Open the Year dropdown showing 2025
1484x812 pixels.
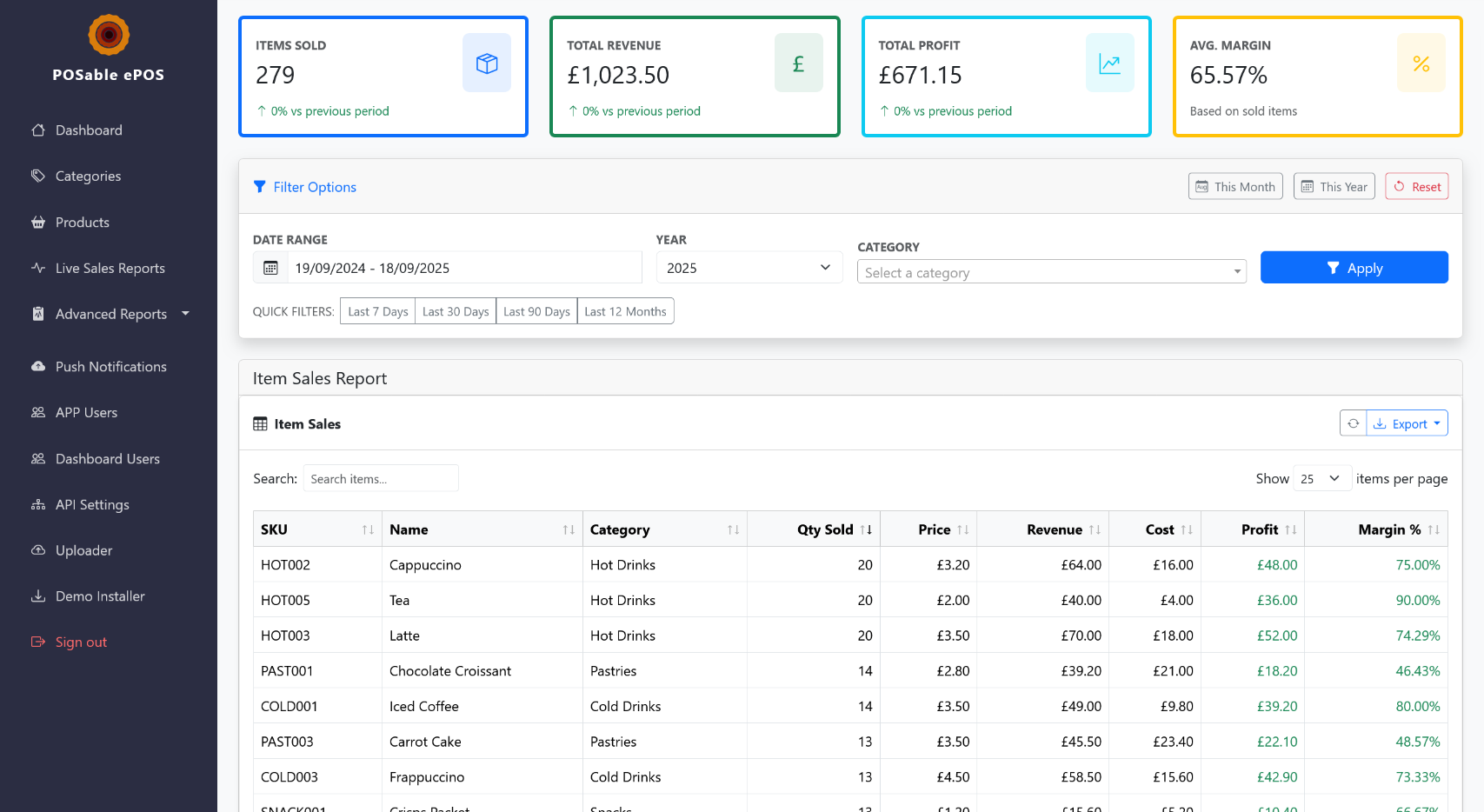pyautogui.click(x=749, y=268)
